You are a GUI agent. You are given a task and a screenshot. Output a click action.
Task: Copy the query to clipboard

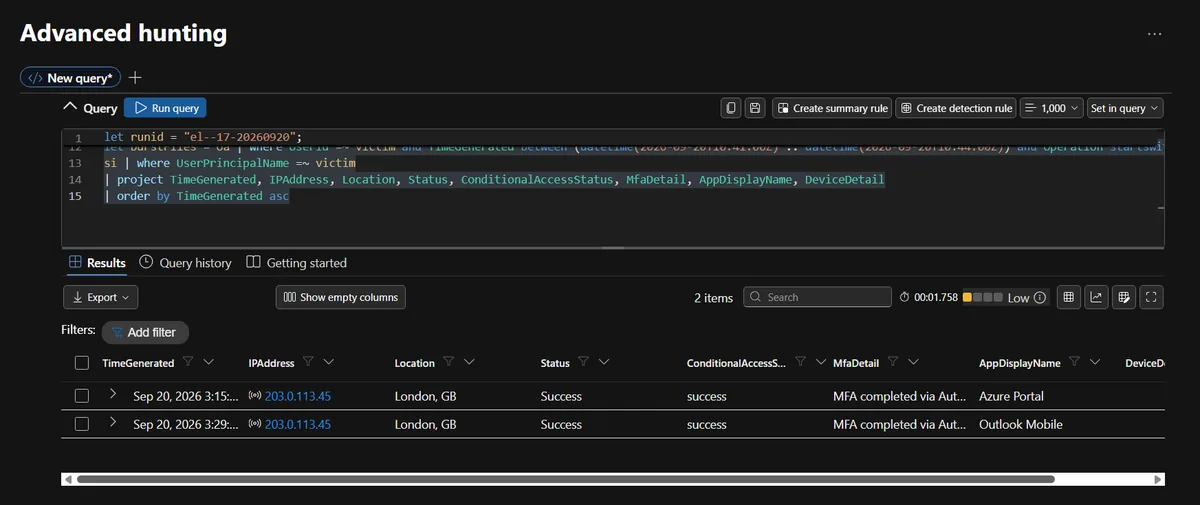pyautogui.click(x=731, y=108)
